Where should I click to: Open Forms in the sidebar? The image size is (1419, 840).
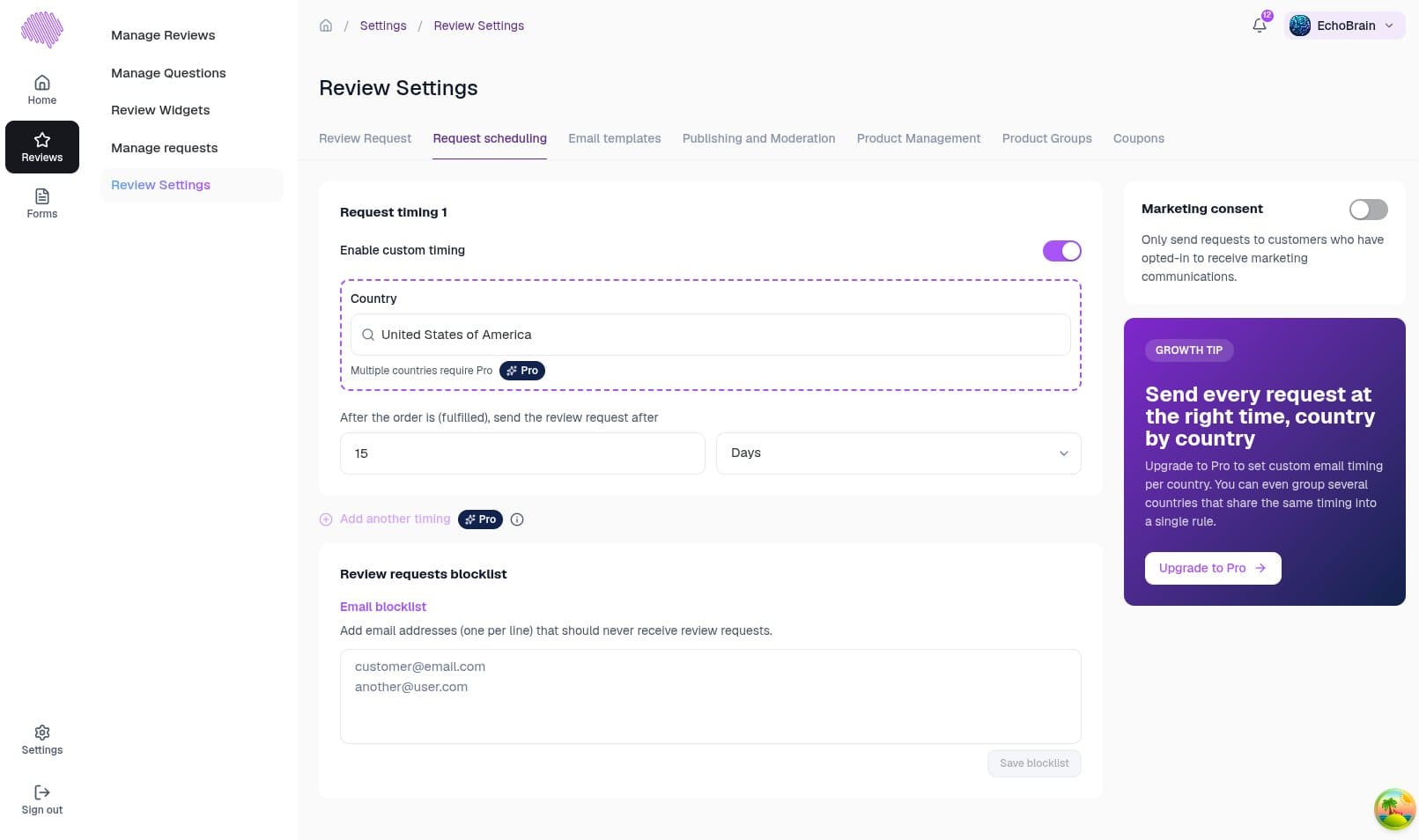pos(41,203)
